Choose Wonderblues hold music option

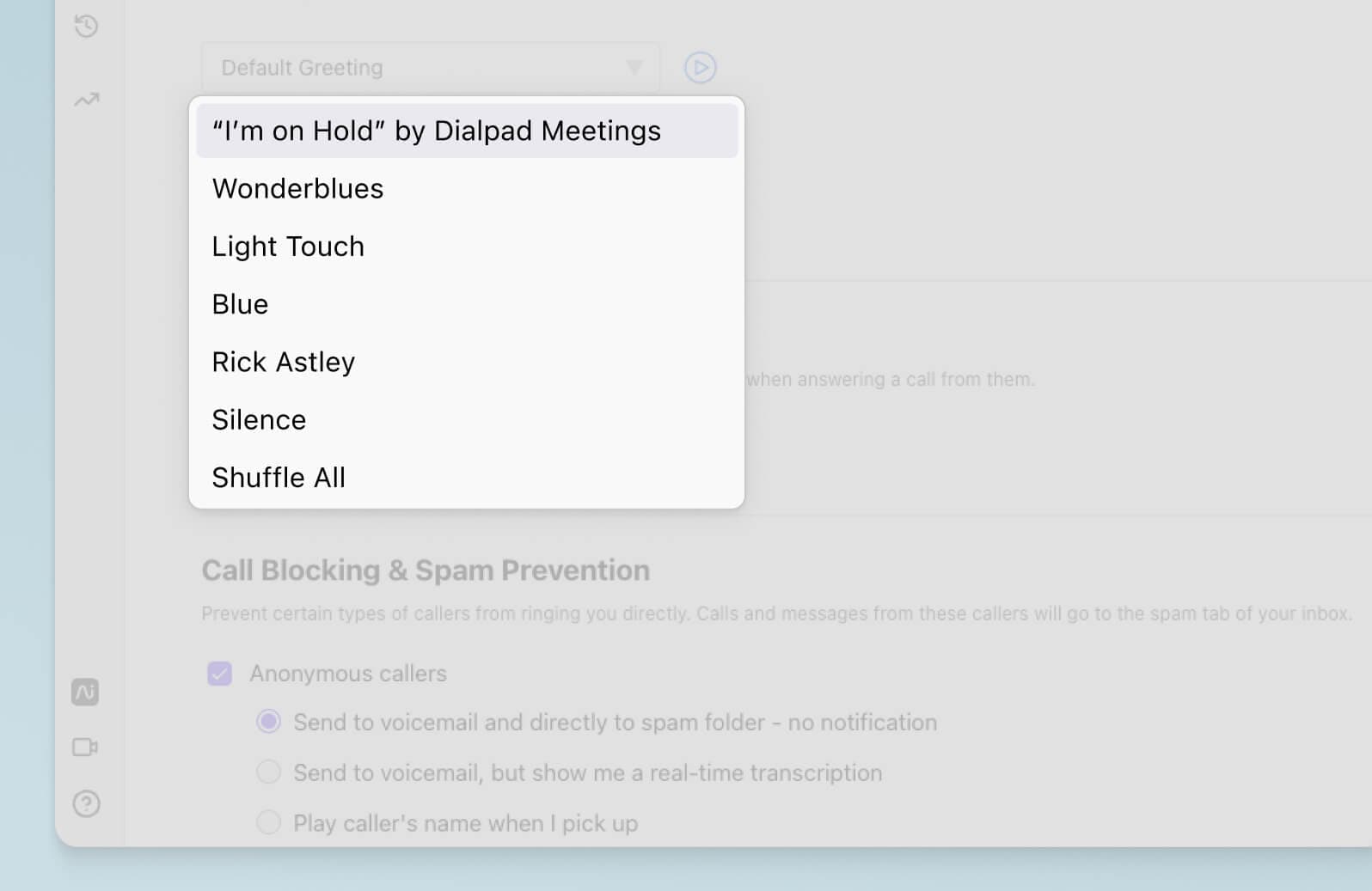297,188
